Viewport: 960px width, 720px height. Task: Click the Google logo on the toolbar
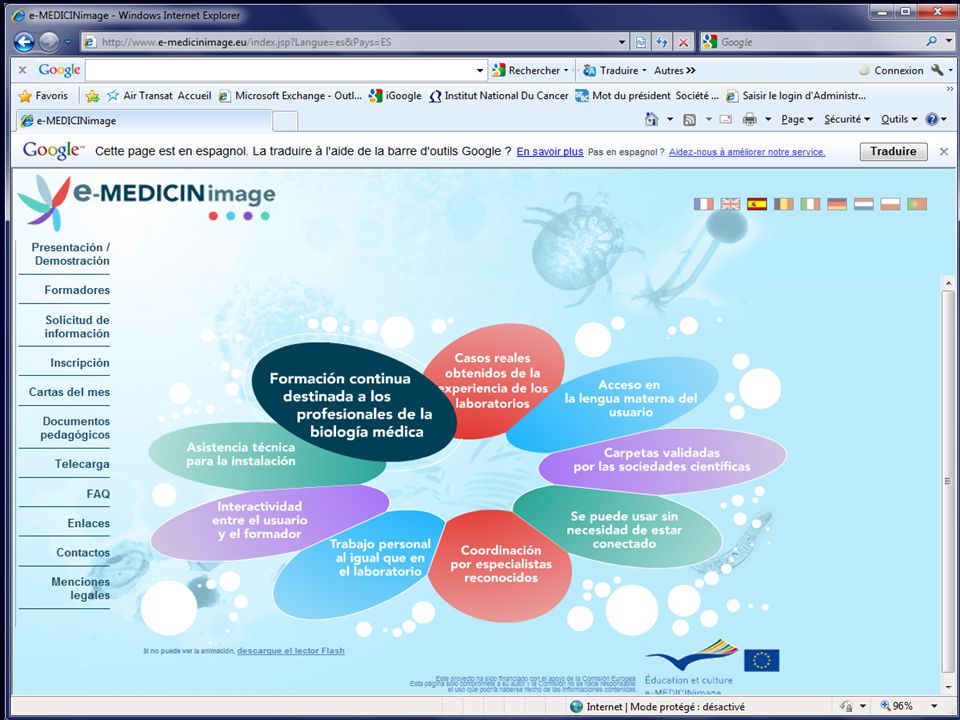[x=59, y=70]
